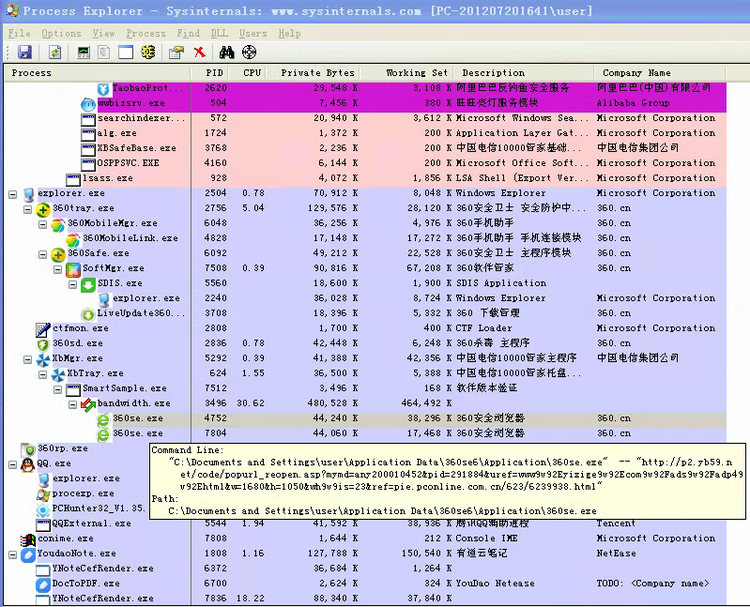750x607 pixels.
Task: Open the System Information graph icon
Action: point(83,52)
